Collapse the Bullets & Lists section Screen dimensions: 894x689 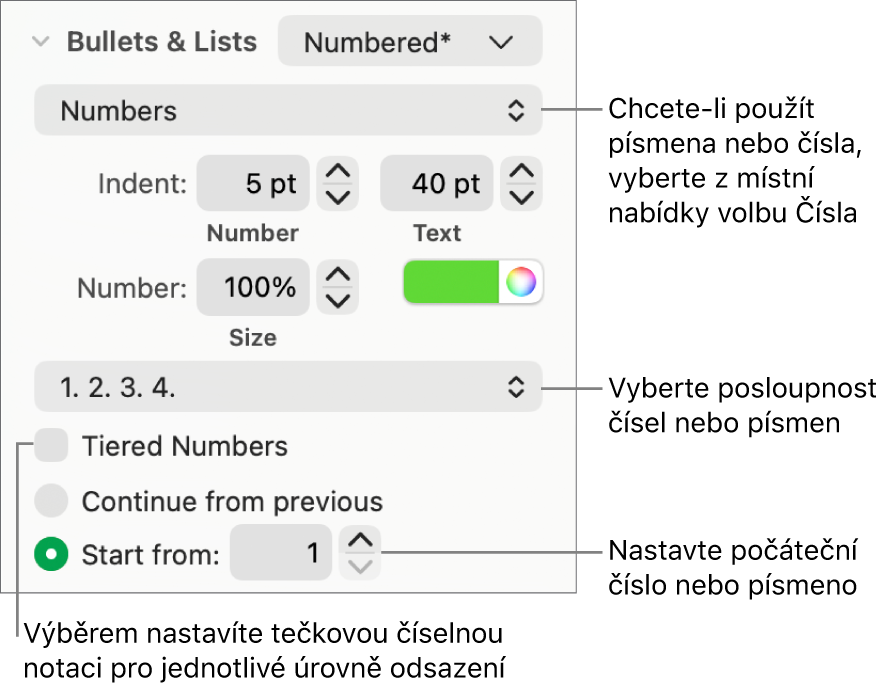coord(40,42)
